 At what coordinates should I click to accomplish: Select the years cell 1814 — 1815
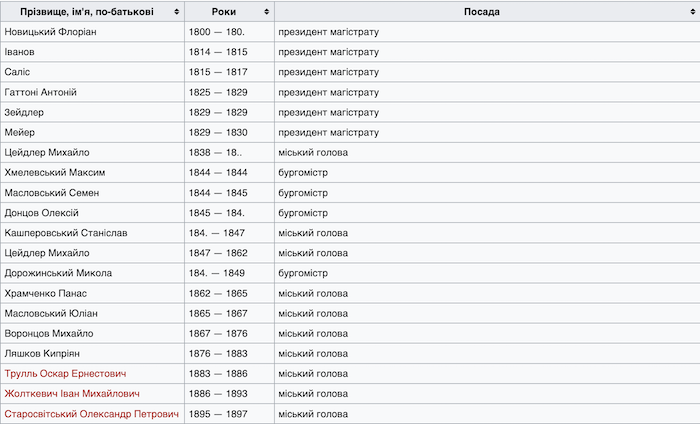(x=229, y=52)
